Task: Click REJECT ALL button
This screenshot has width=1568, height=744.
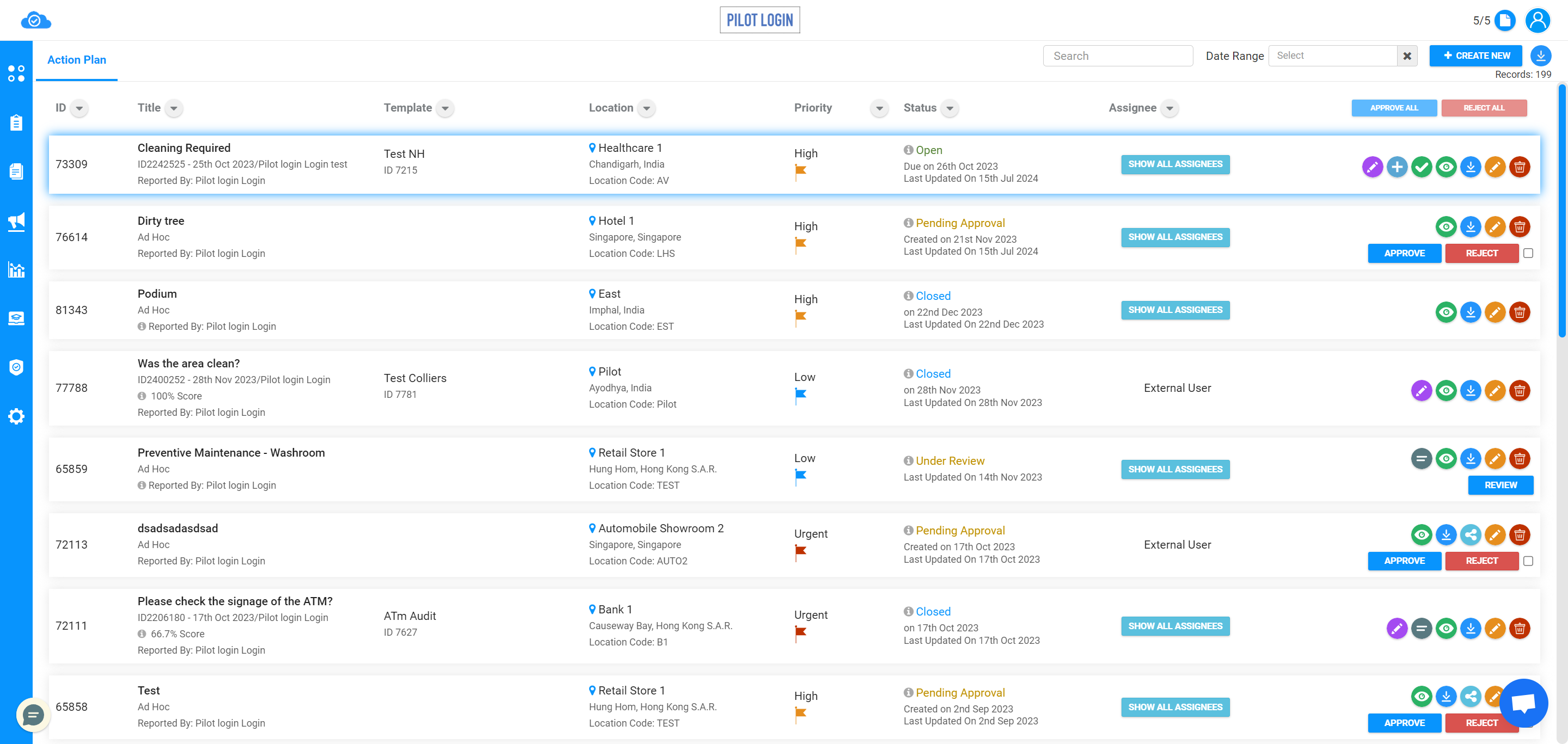Action: [1484, 108]
